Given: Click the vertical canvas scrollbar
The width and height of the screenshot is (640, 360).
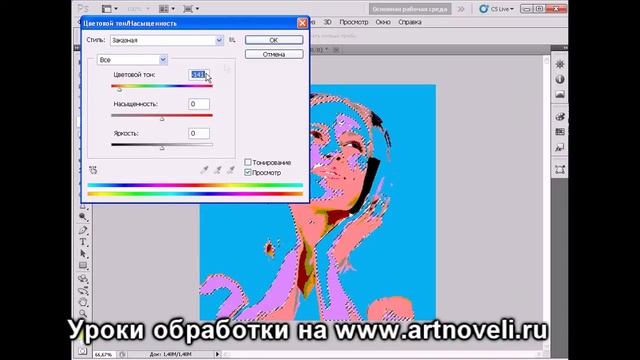Looking at the screenshot, I should (546, 204).
